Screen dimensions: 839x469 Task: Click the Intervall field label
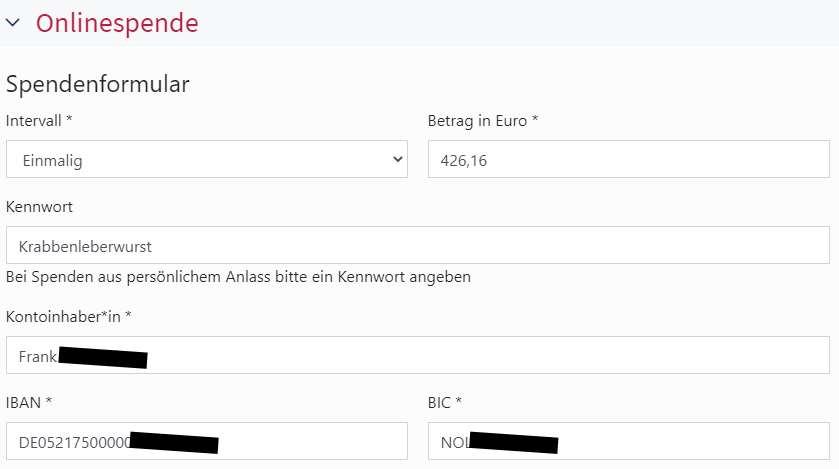(x=39, y=121)
